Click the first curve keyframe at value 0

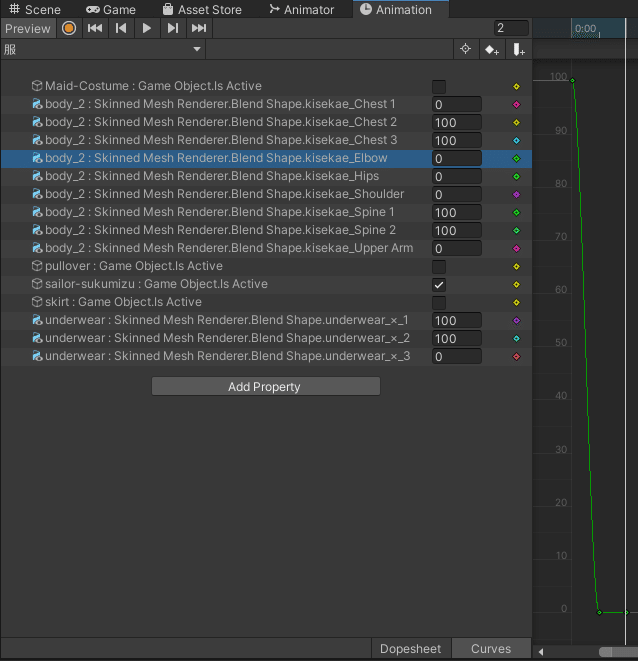(599, 613)
